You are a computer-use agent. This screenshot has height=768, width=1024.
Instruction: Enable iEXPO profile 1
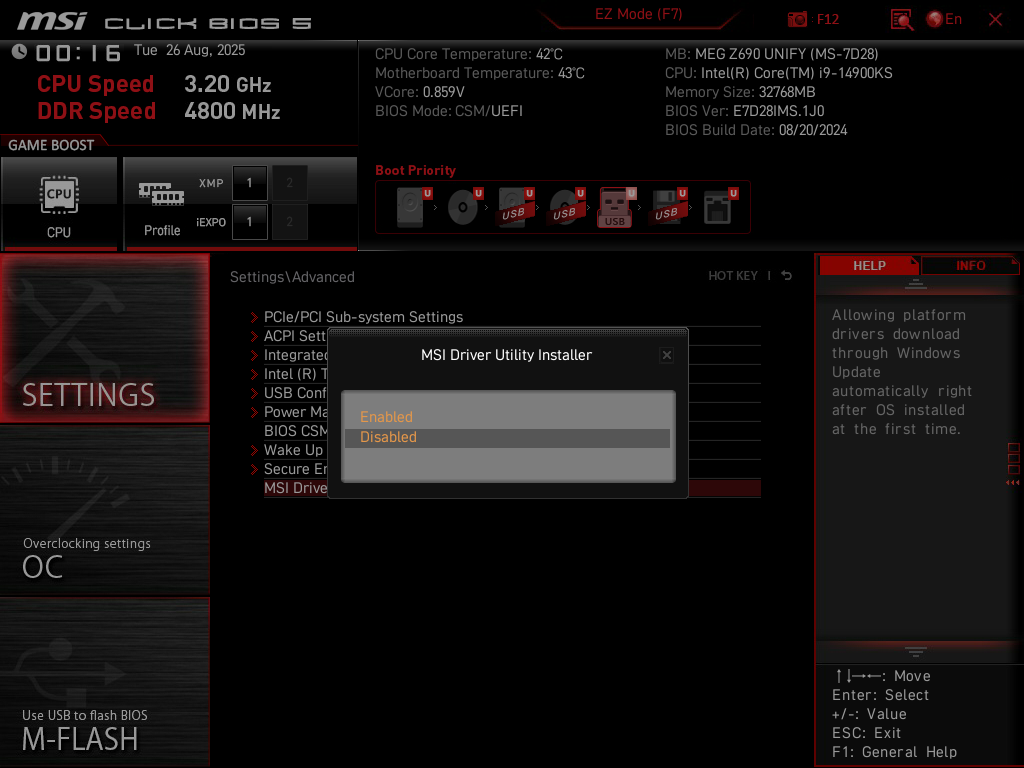click(x=249, y=222)
